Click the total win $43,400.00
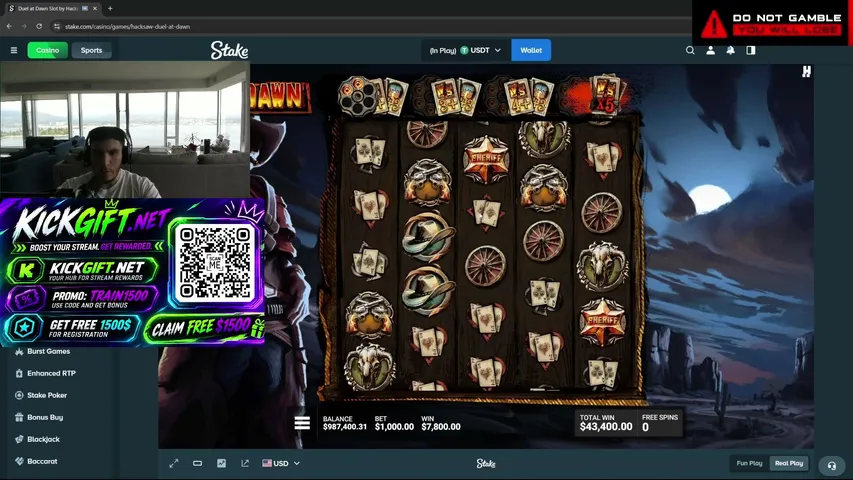The width and height of the screenshot is (853, 480). [x=605, y=427]
